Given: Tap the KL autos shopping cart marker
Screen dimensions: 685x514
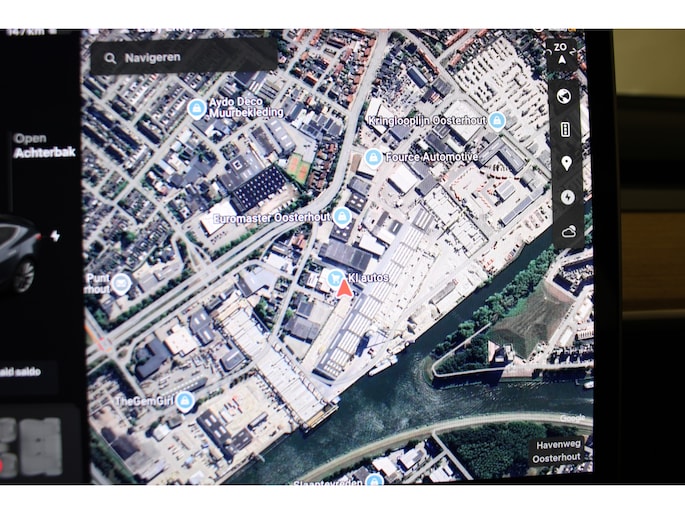Looking at the screenshot, I should point(336,276).
